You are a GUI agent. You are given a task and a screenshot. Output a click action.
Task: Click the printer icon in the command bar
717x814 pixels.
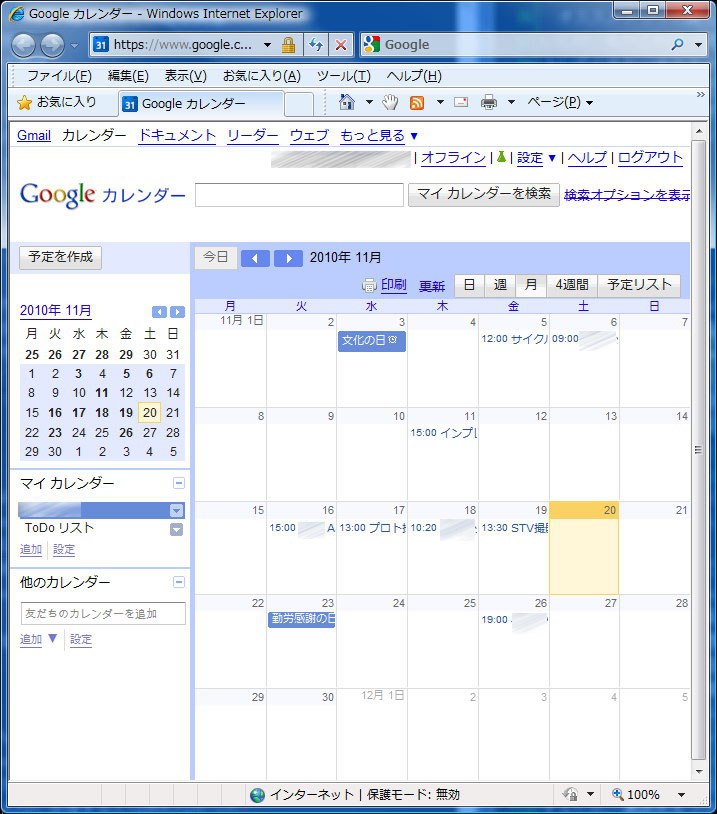[x=489, y=102]
